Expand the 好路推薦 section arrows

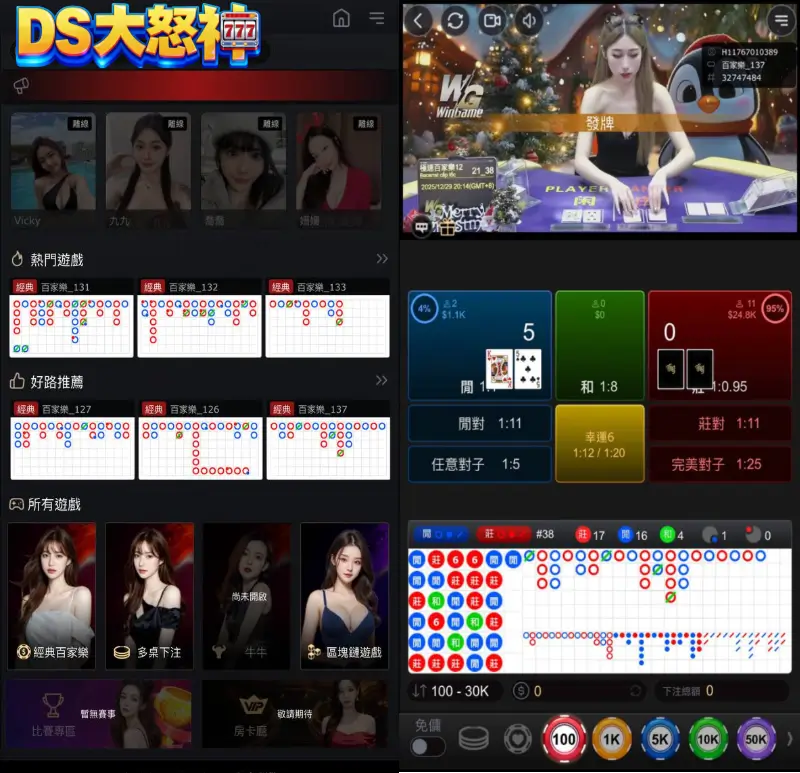pyautogui.click(x=381, y=381)
